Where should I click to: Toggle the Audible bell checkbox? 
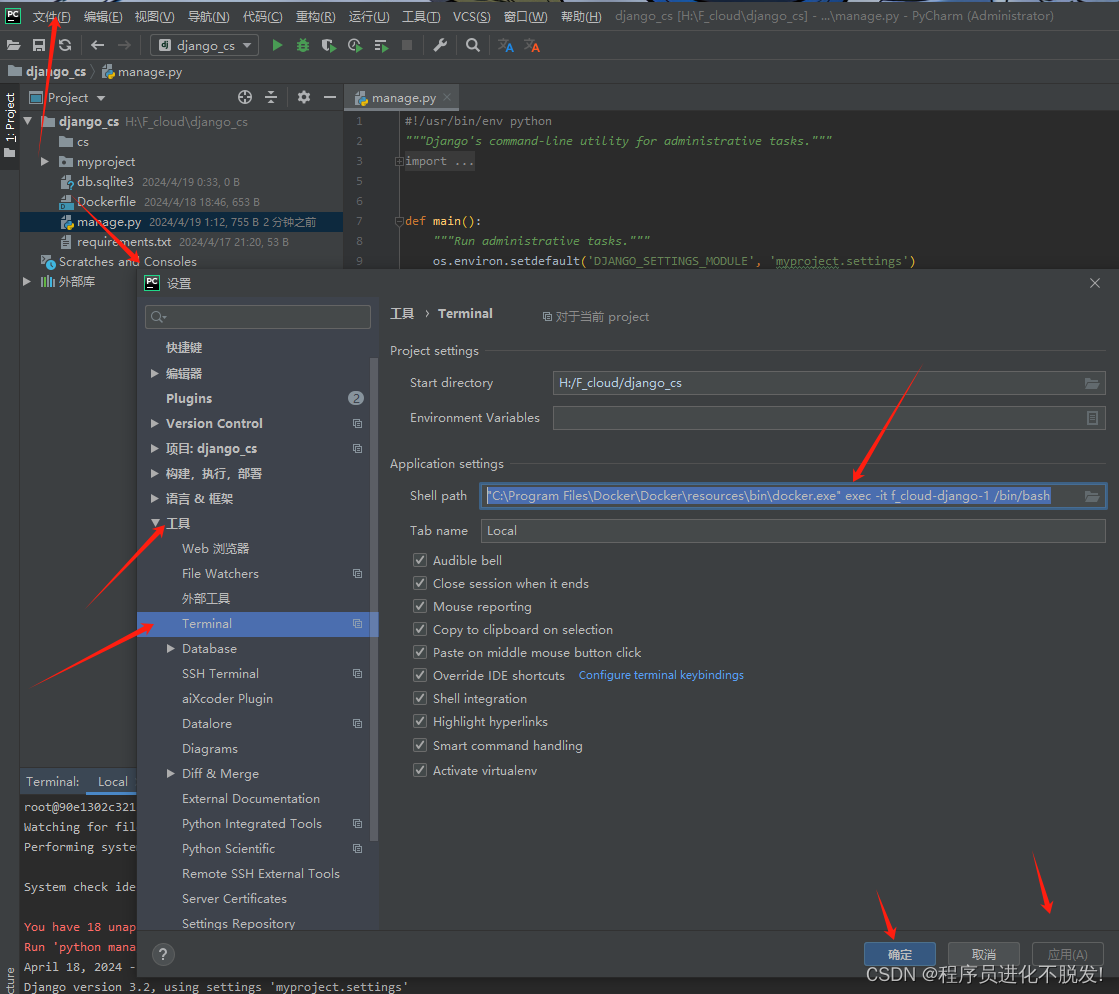pos(420,560)
